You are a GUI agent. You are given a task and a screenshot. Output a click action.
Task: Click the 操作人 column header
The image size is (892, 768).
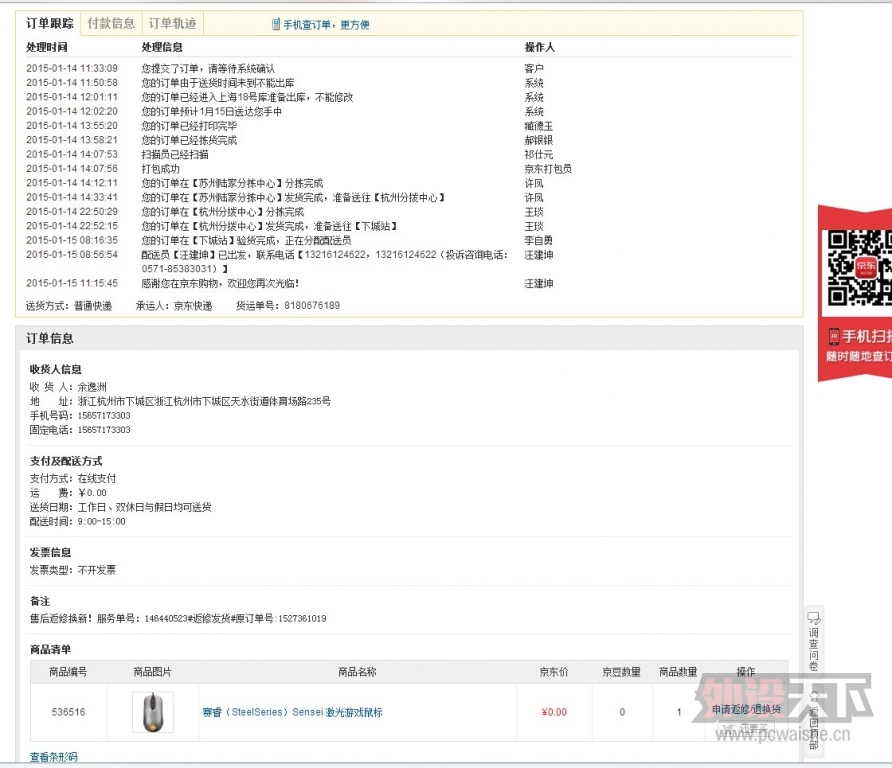[539, 47]
